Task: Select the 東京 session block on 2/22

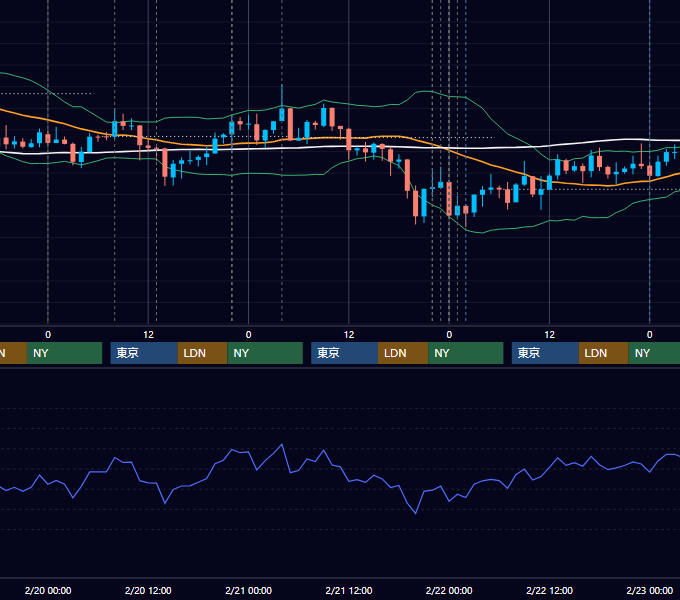Action: tap(545, 353)
